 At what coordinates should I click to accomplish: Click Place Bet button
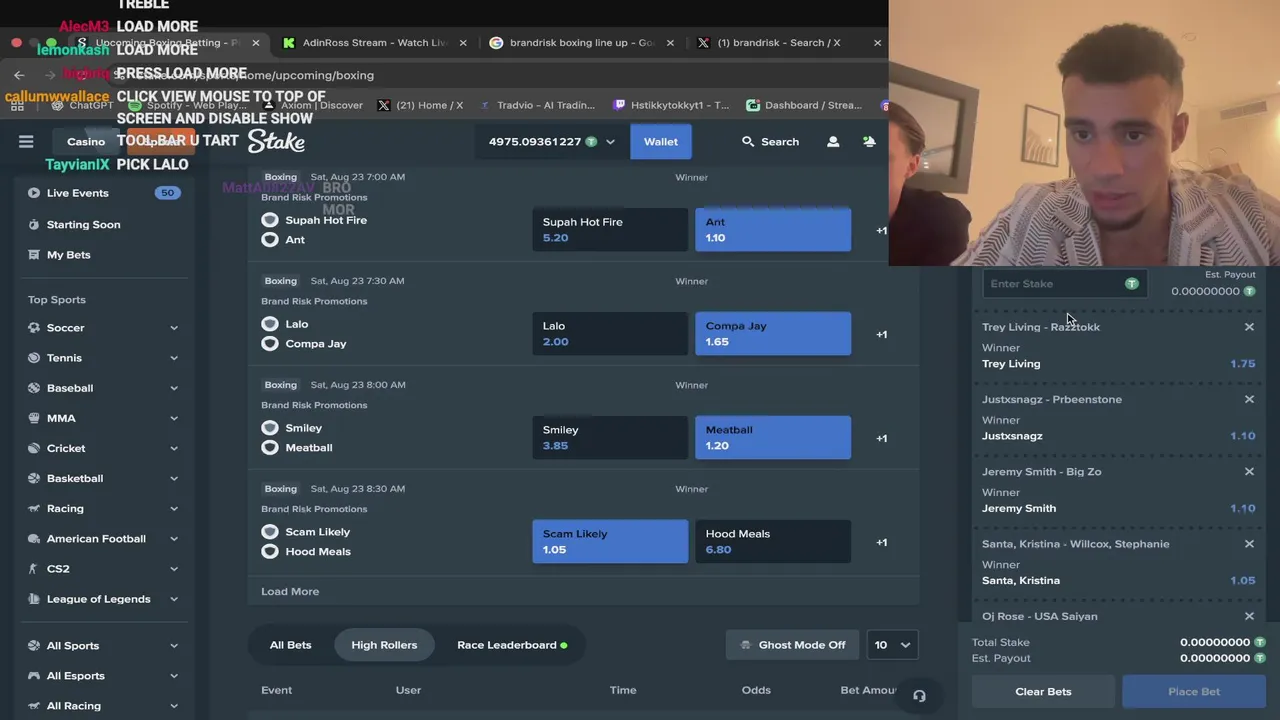(x=1194, y=692)
